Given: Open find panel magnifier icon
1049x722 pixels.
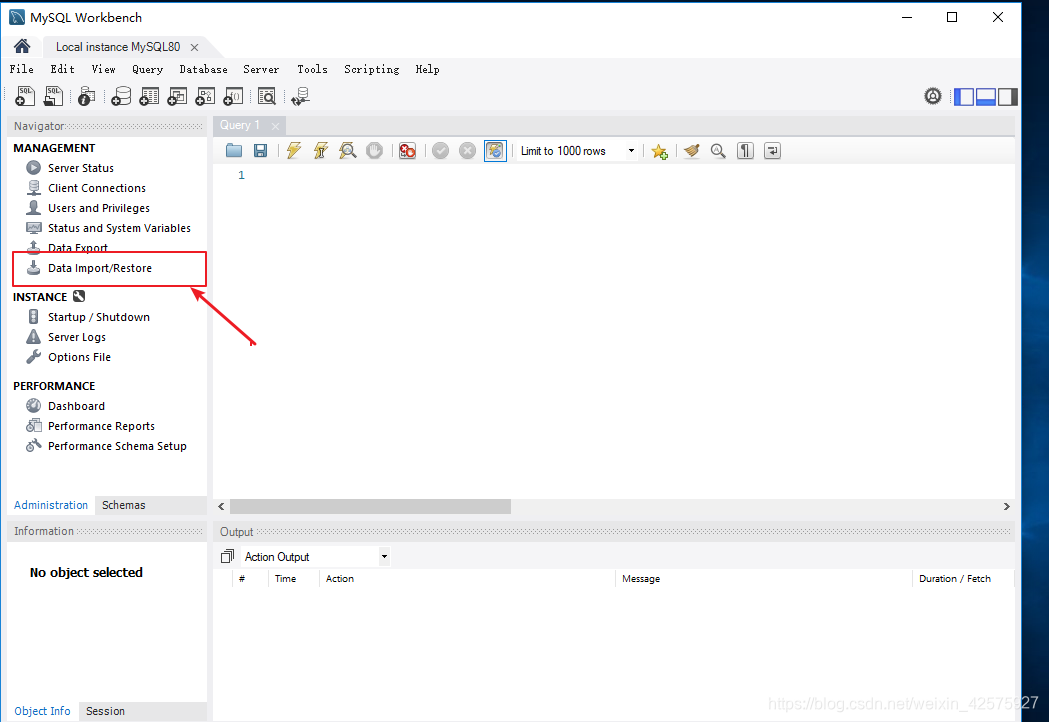Looking at the screenshot, I should pos(718,151).
